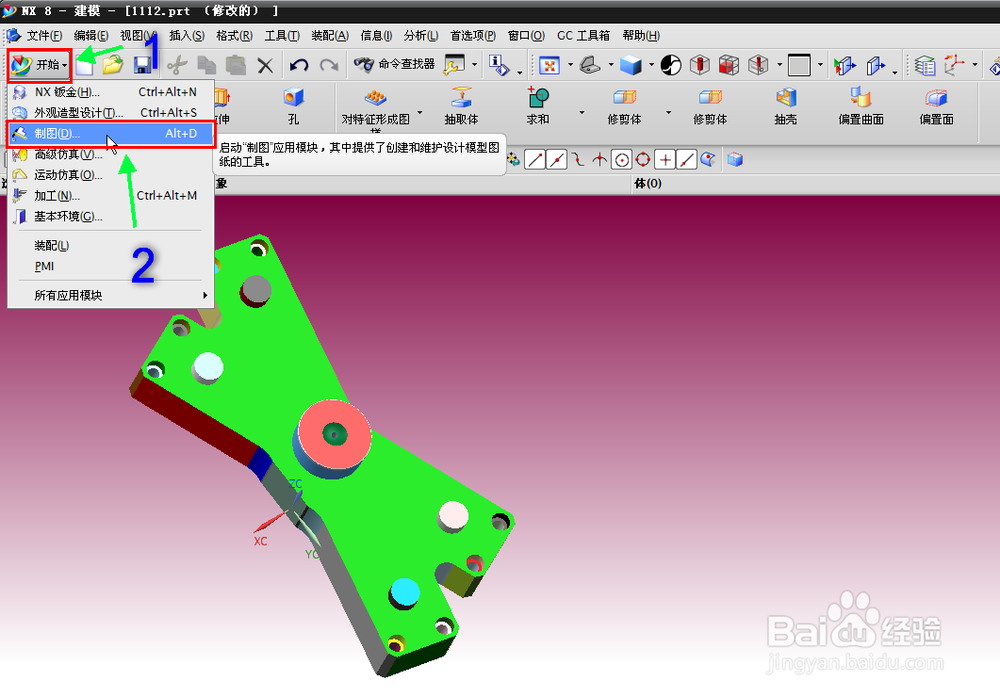Expand dropdown next to the wrench icon
Image resolution: width=1000 pixels, height=697 pixels.
click(474, 65)
